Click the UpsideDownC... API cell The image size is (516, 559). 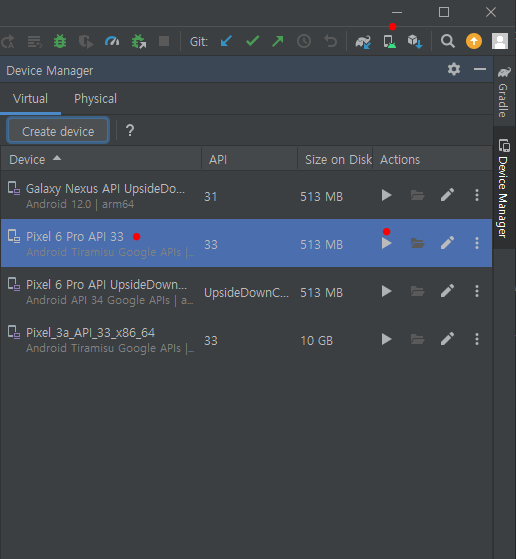click(246, 293)
